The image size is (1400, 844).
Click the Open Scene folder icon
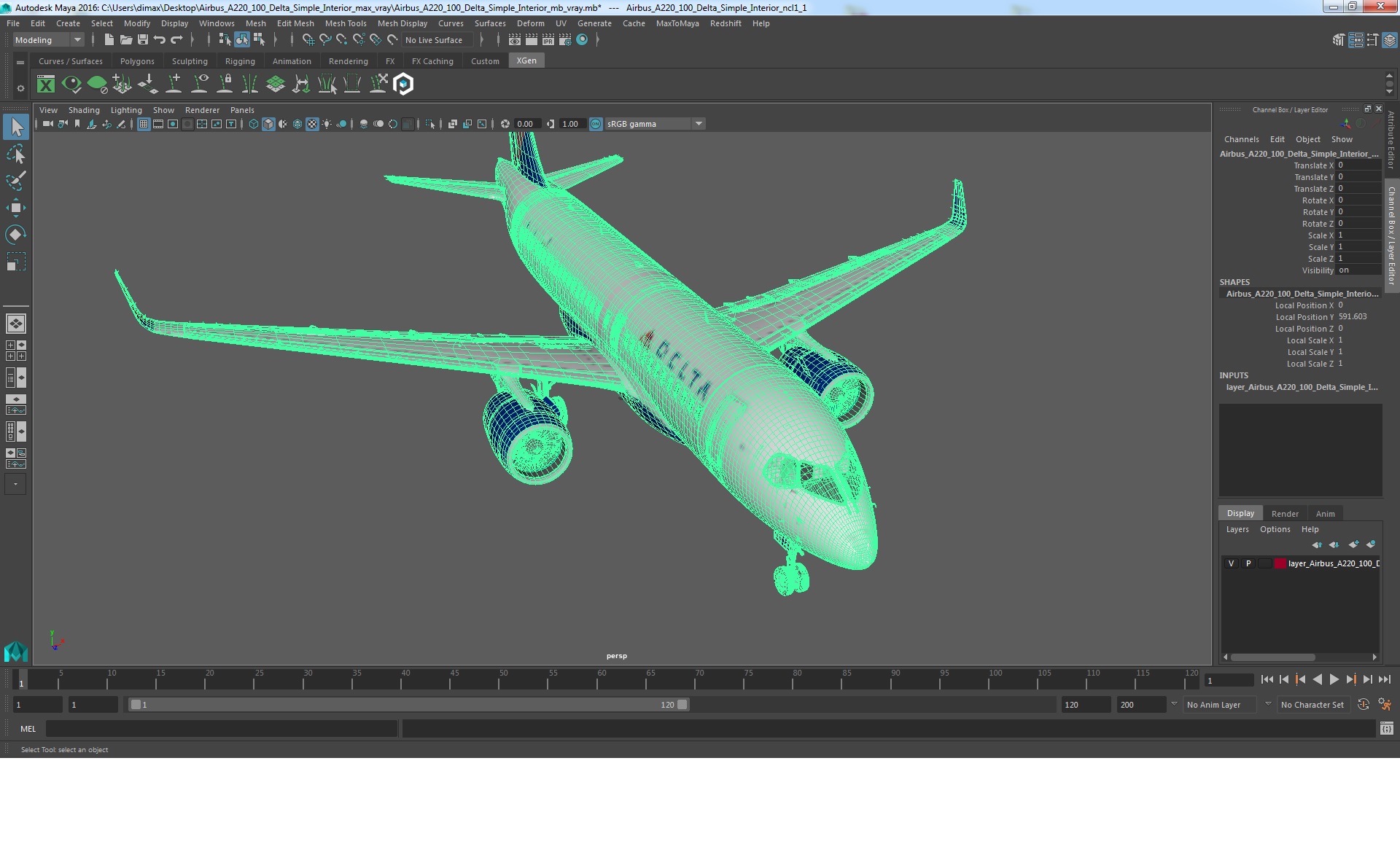pos(125,40)
